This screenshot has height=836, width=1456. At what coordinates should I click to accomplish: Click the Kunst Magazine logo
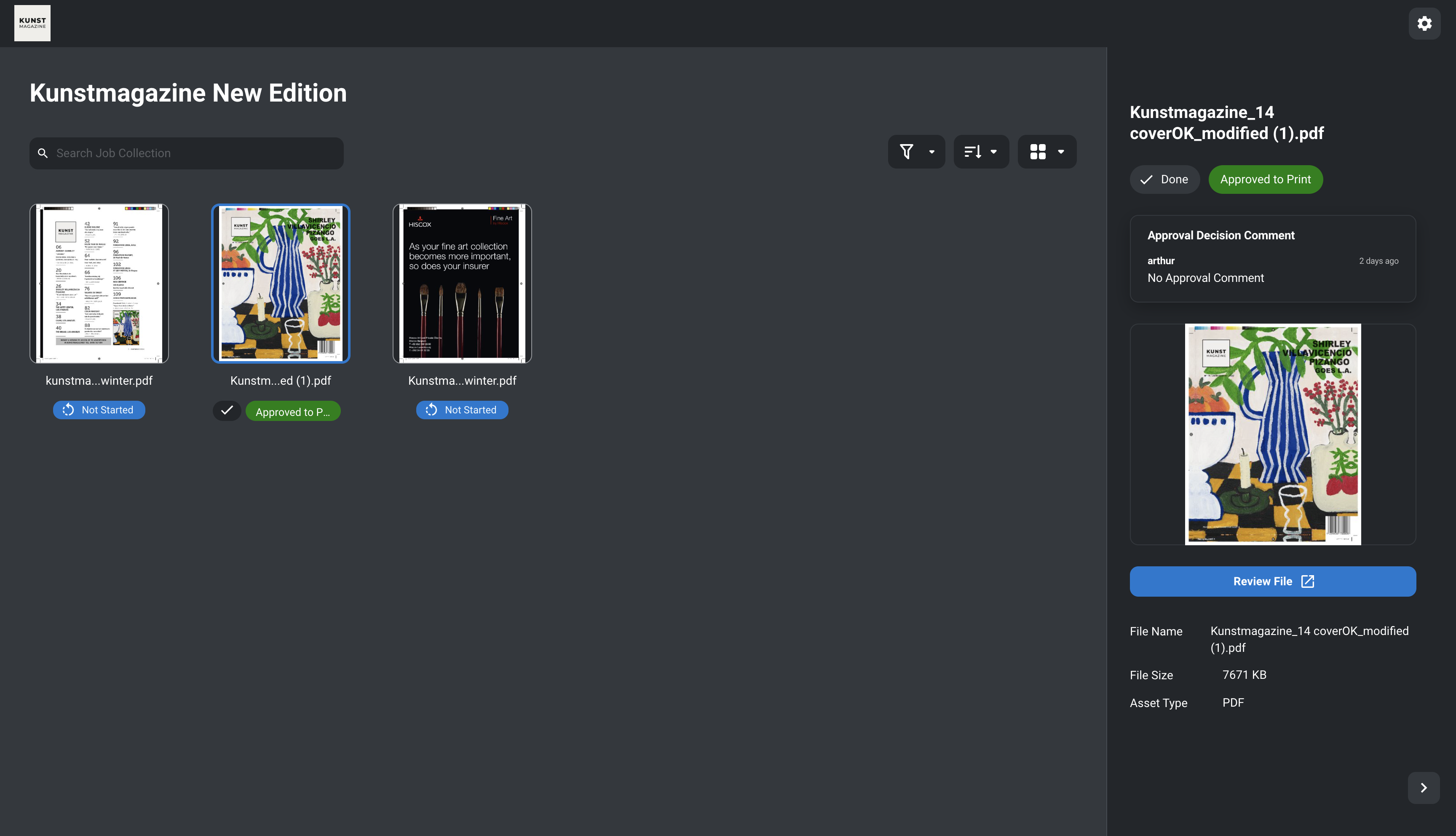click(32, 24)
